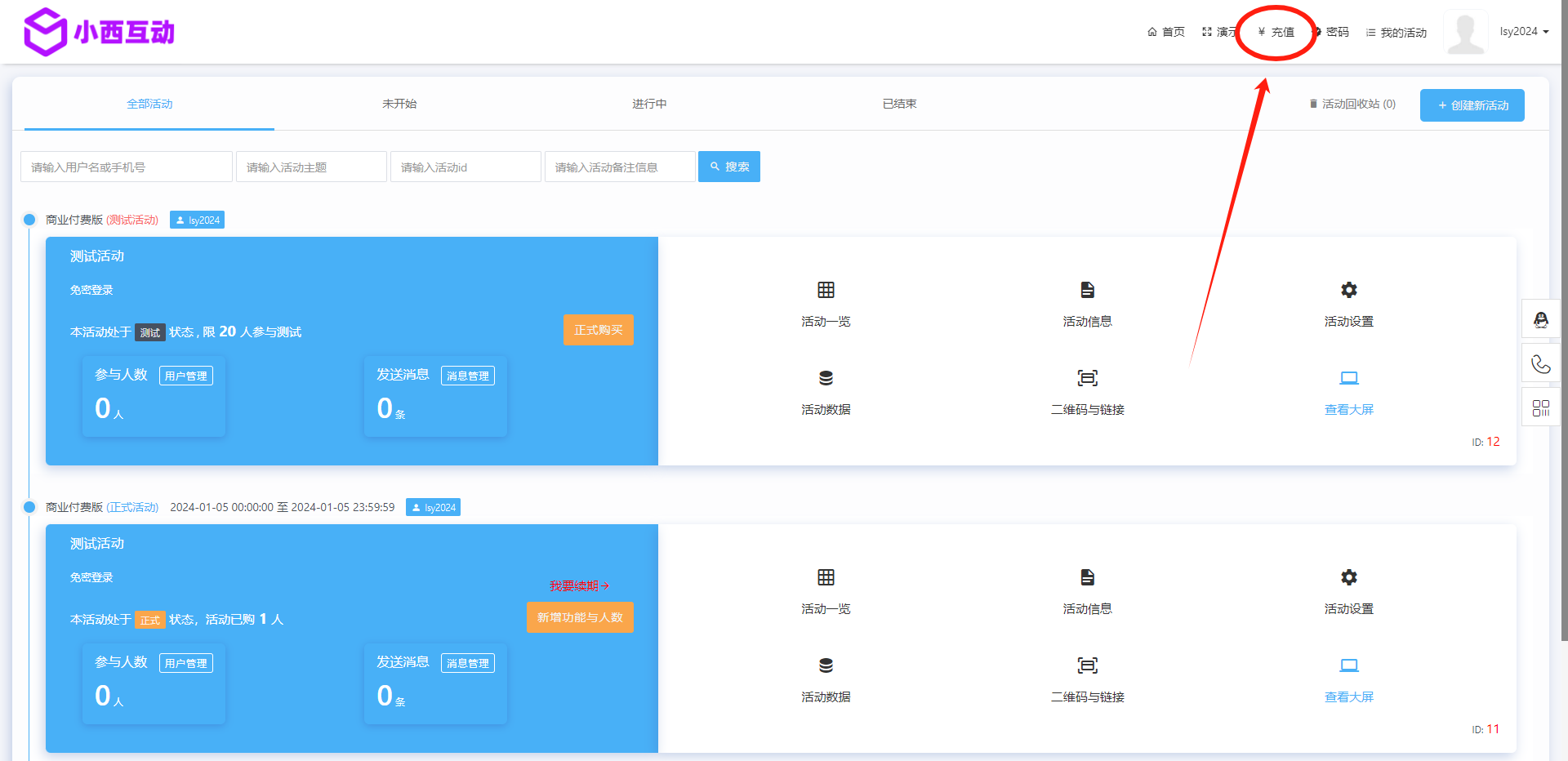Click 测试活动 title on activity 11 card

tap(97, 543)
